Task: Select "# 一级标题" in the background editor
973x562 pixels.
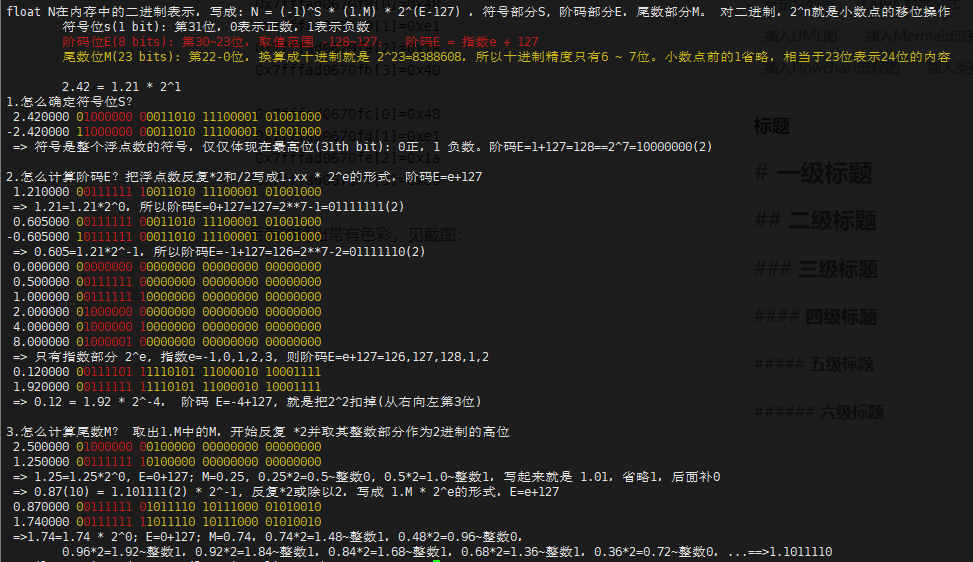Action: (x=814, y=173)
